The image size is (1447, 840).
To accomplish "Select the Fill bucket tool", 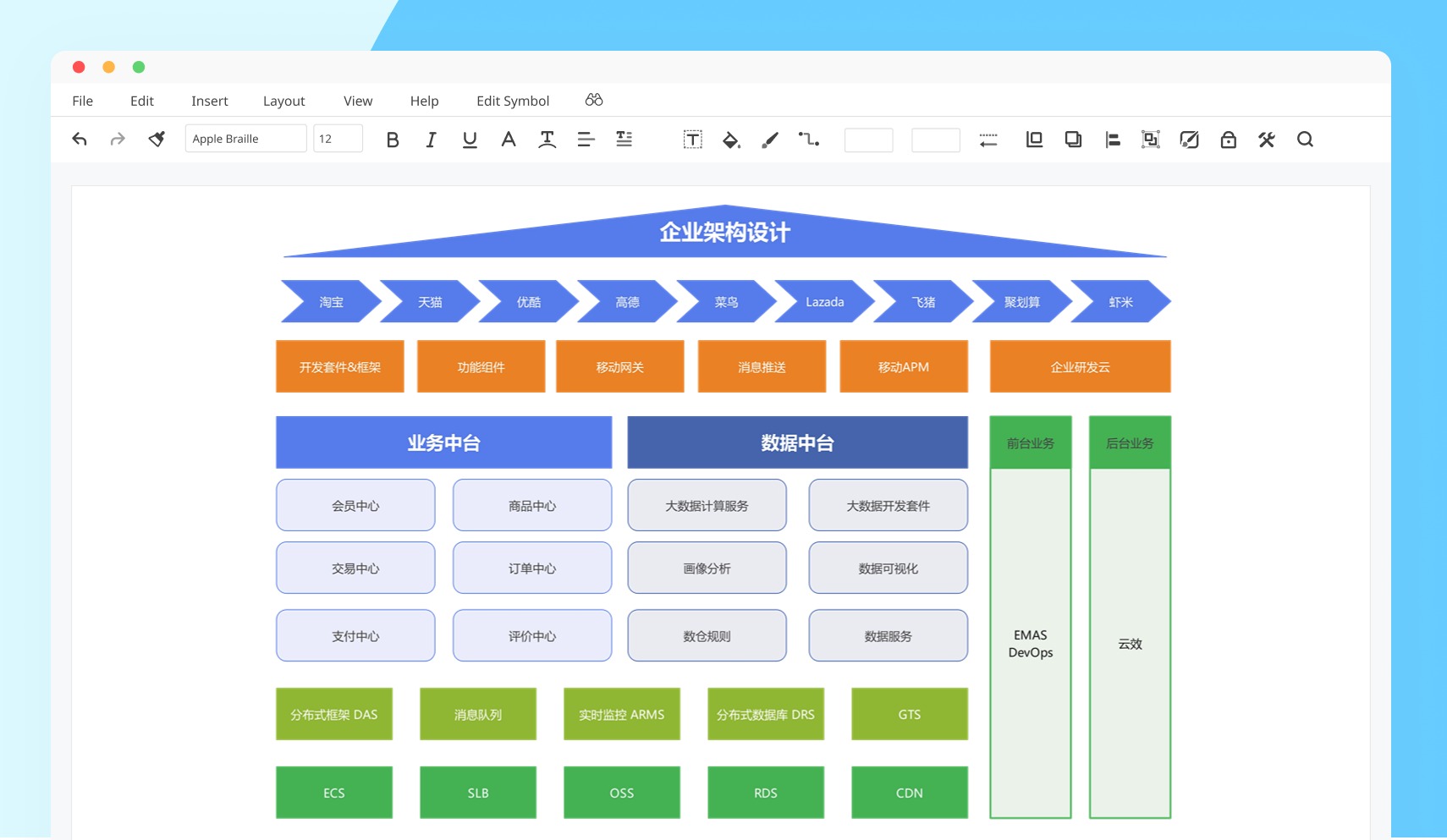I will [x=731, y=140].
